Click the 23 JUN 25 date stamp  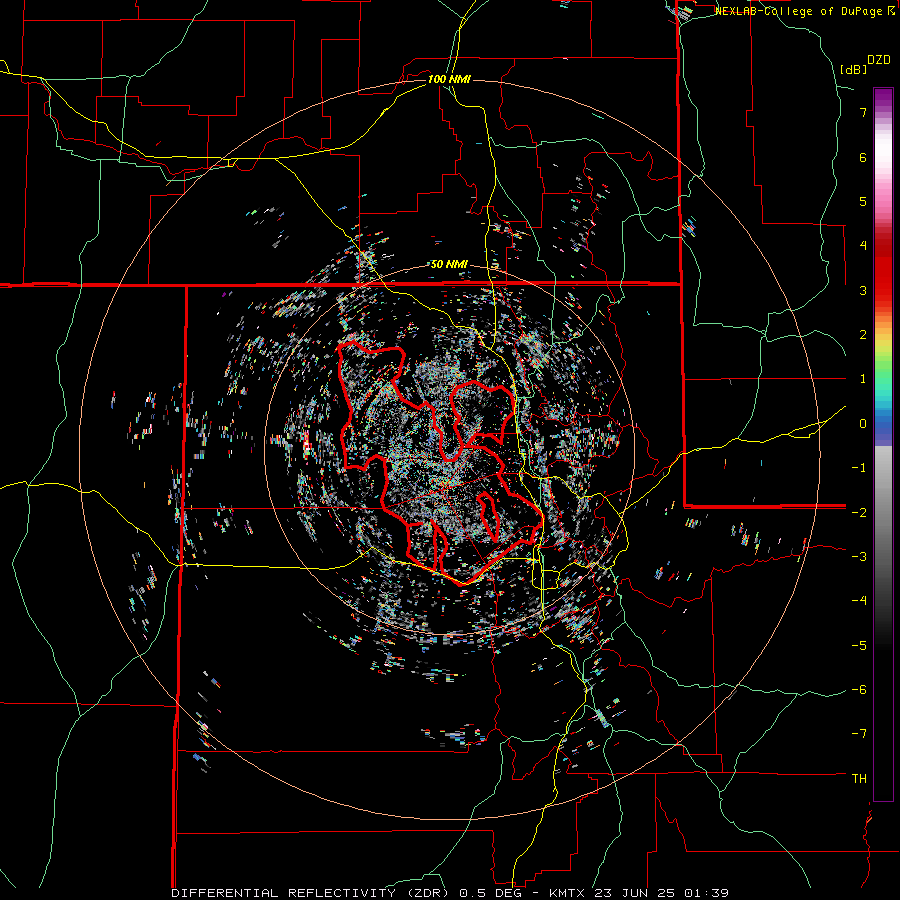coord(637,893)
